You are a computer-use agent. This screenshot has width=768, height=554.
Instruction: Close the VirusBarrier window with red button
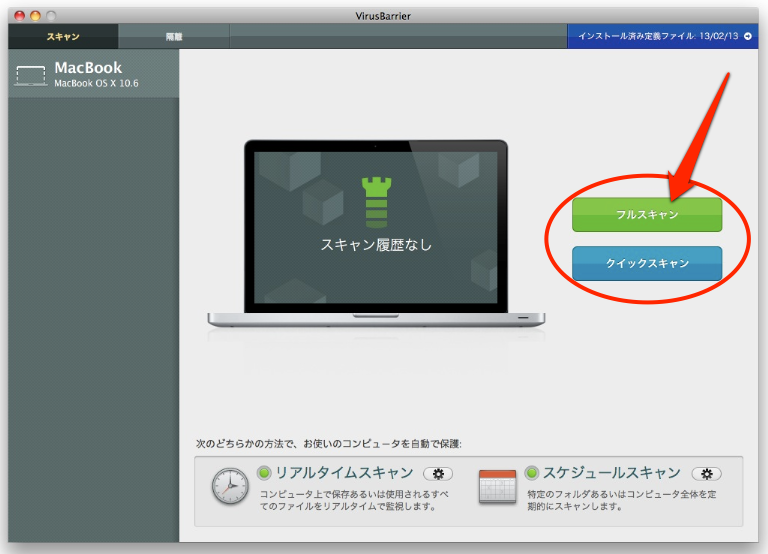20,16
